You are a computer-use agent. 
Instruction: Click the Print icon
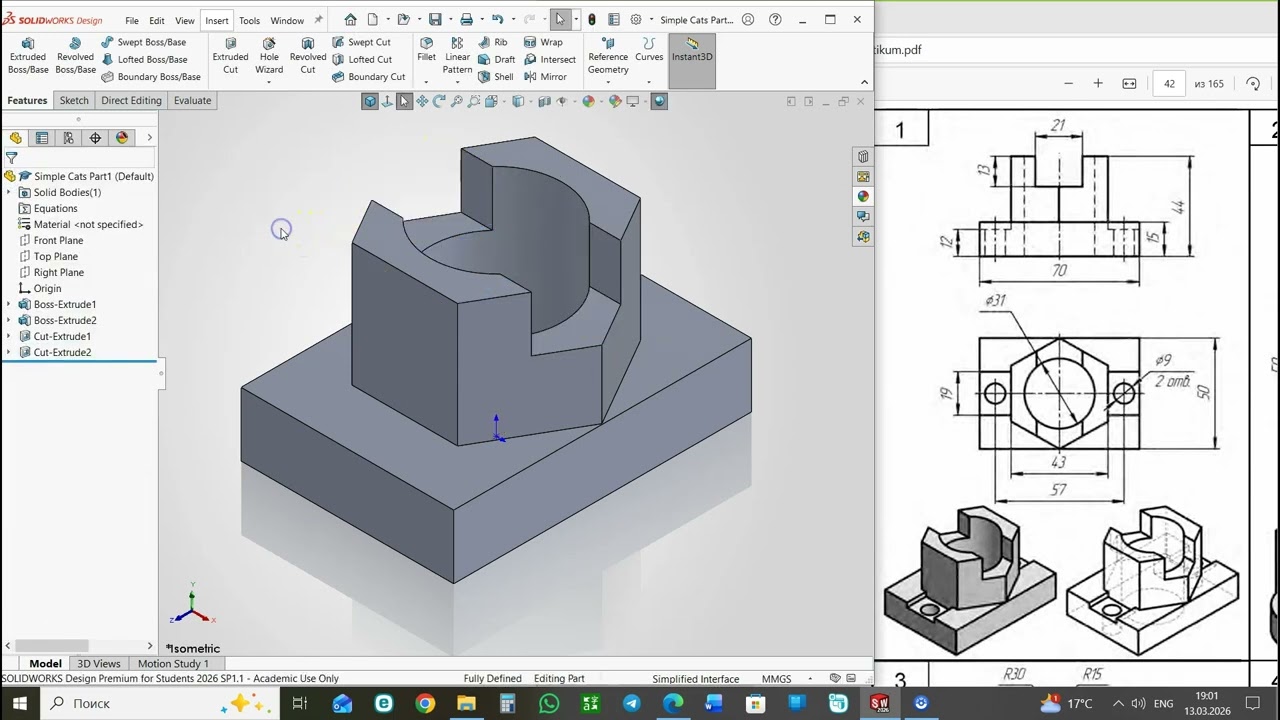tap(466, 20)
